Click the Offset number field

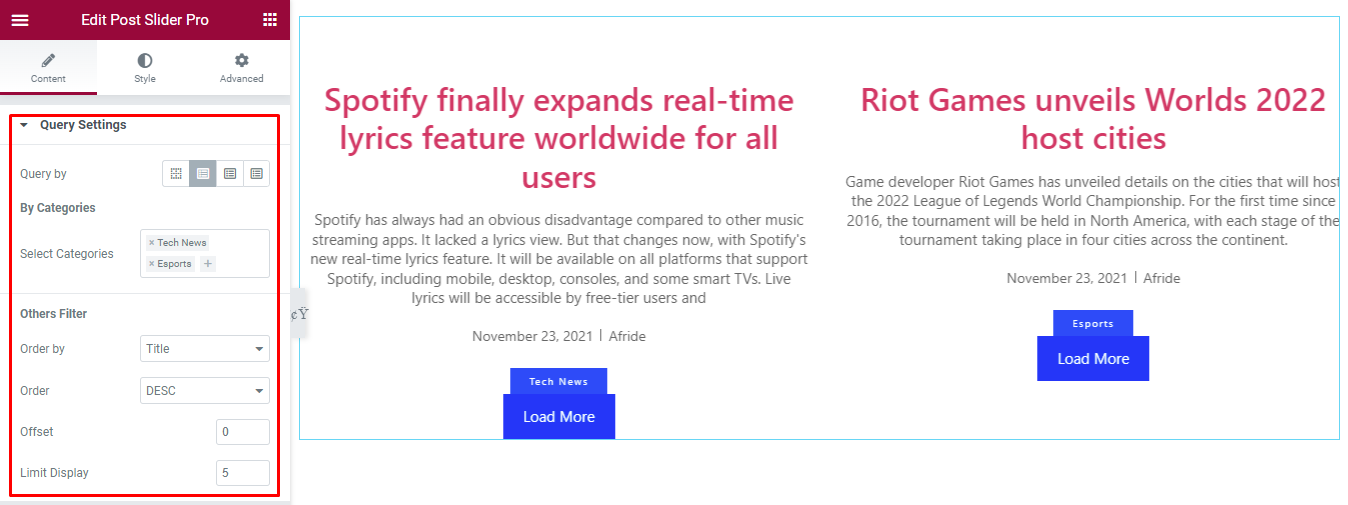(x=243, y=432)
